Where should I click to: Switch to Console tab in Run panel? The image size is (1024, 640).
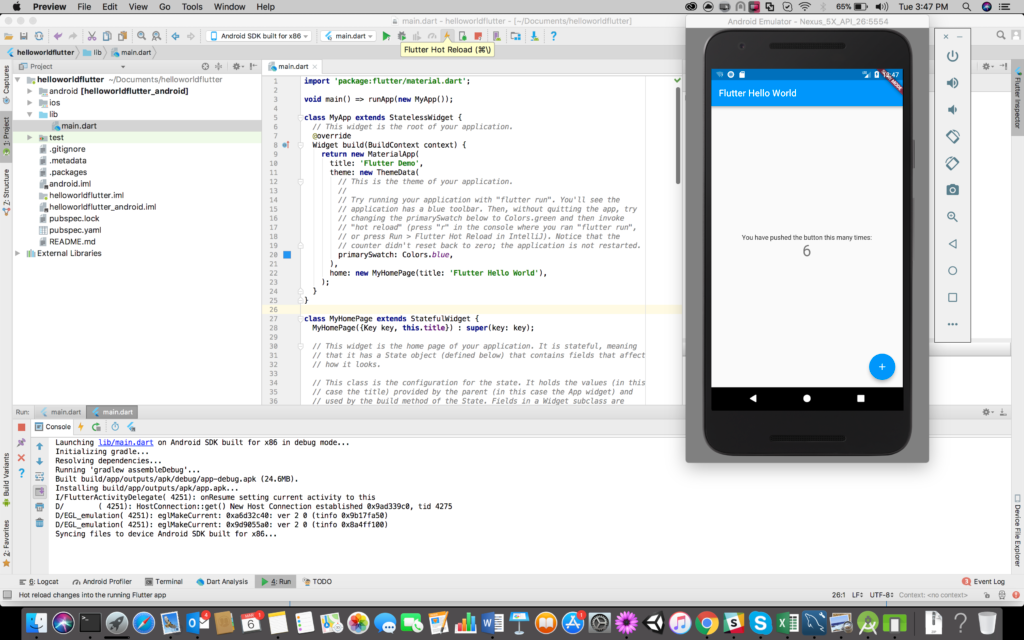click(x=52, y=426)
